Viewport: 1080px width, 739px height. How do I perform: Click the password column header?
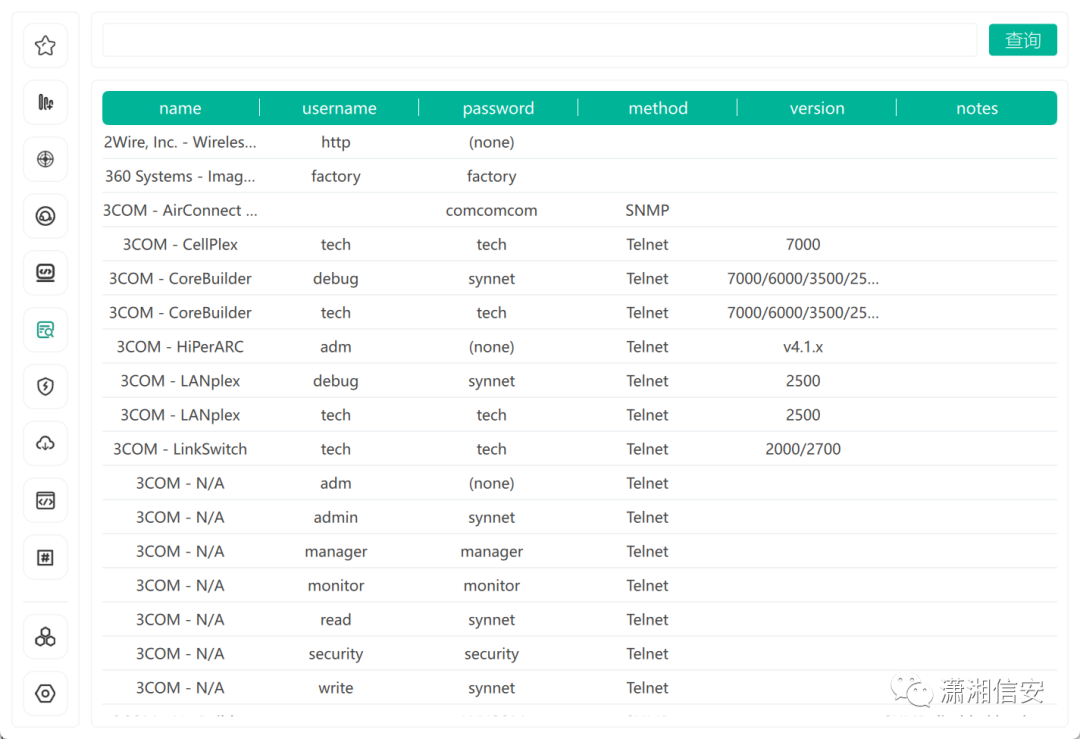(498, 108)
